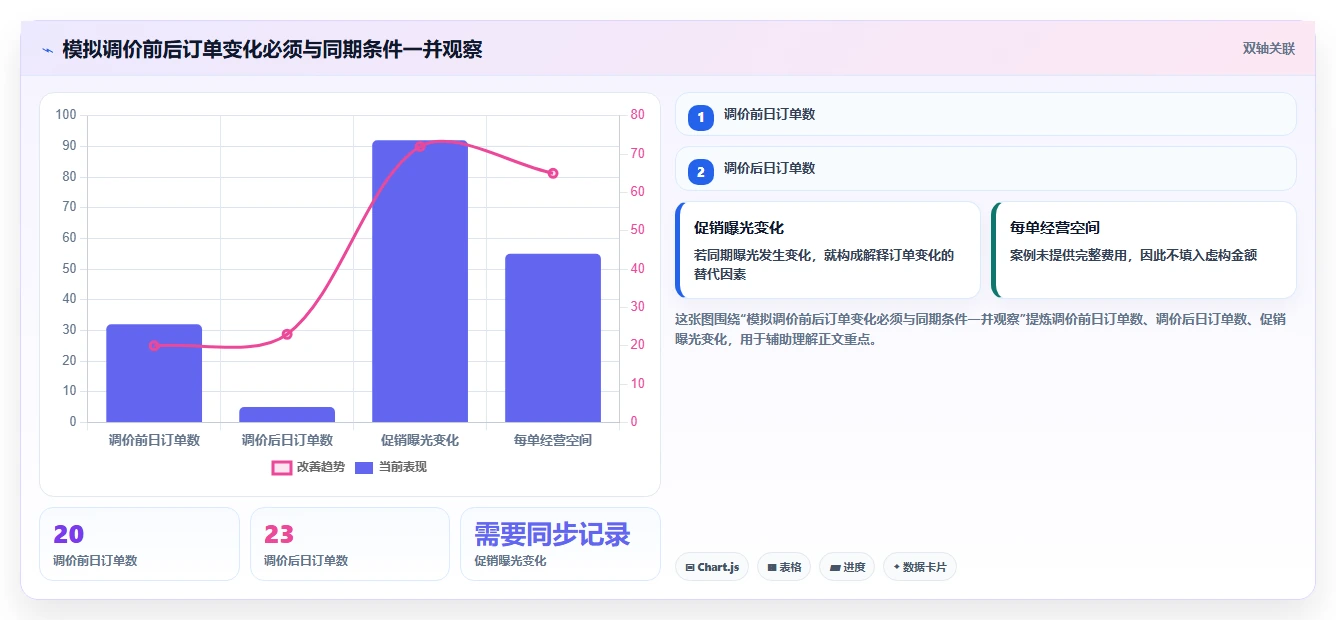Open the 数据卡片 tag
Screen dimensions: 1336x620
pyautogui.click(x=920, y=567)
